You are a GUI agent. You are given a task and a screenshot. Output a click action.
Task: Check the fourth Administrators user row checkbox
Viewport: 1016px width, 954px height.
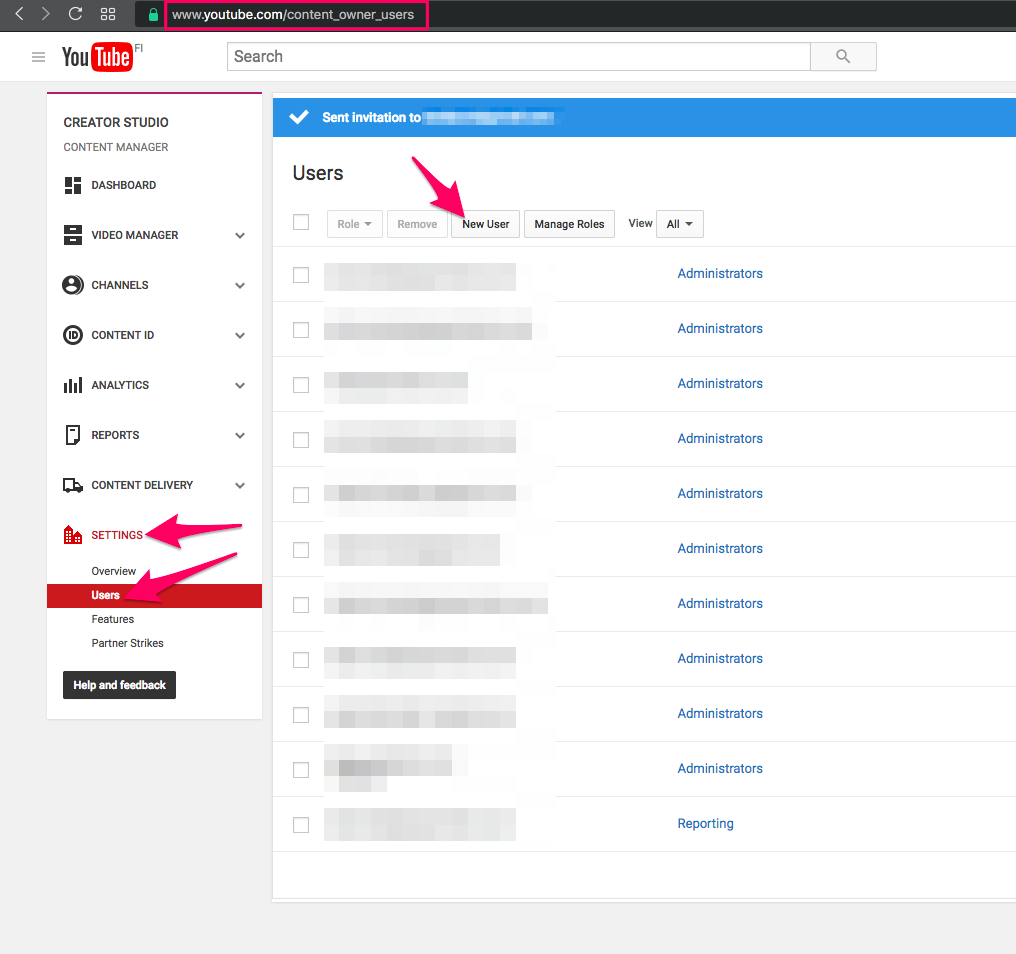point(301,440)
